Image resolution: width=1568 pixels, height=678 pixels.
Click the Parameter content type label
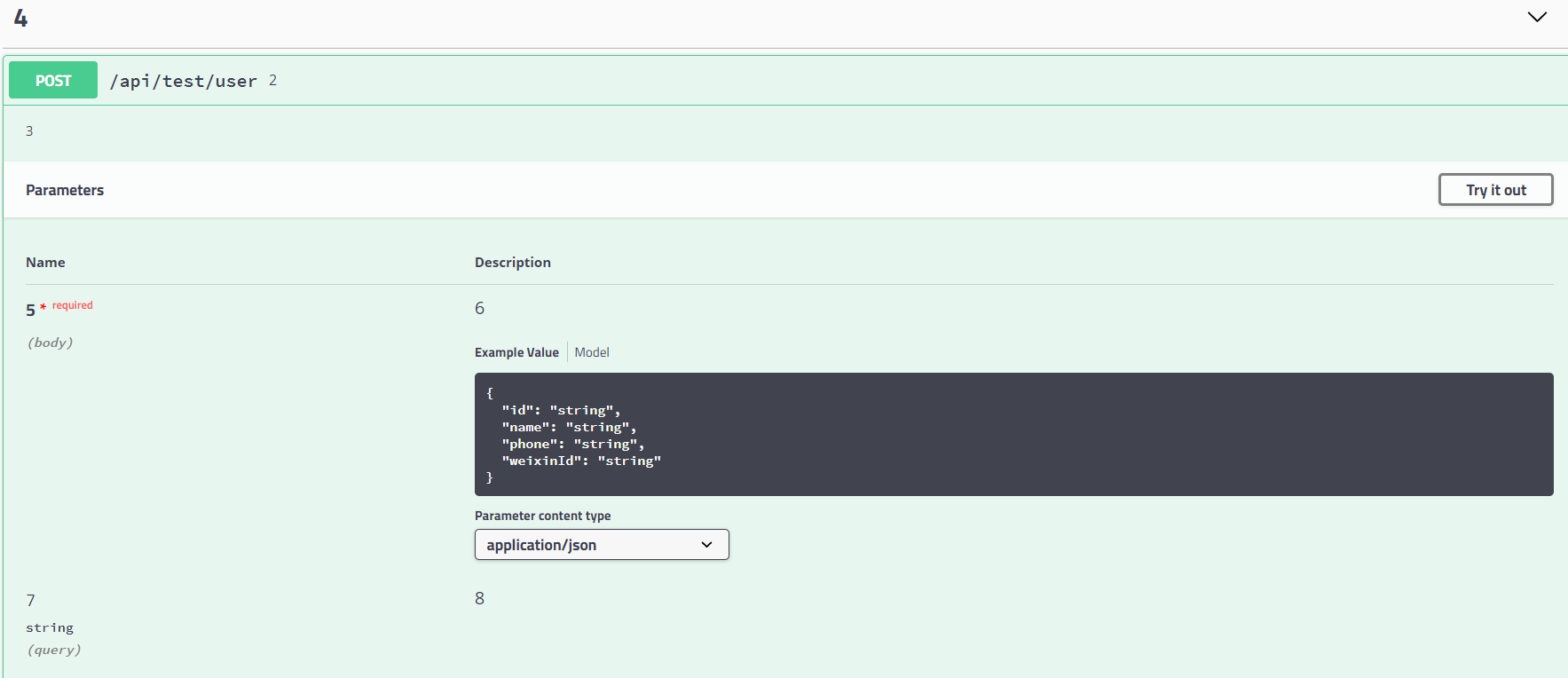click(542, 516)
